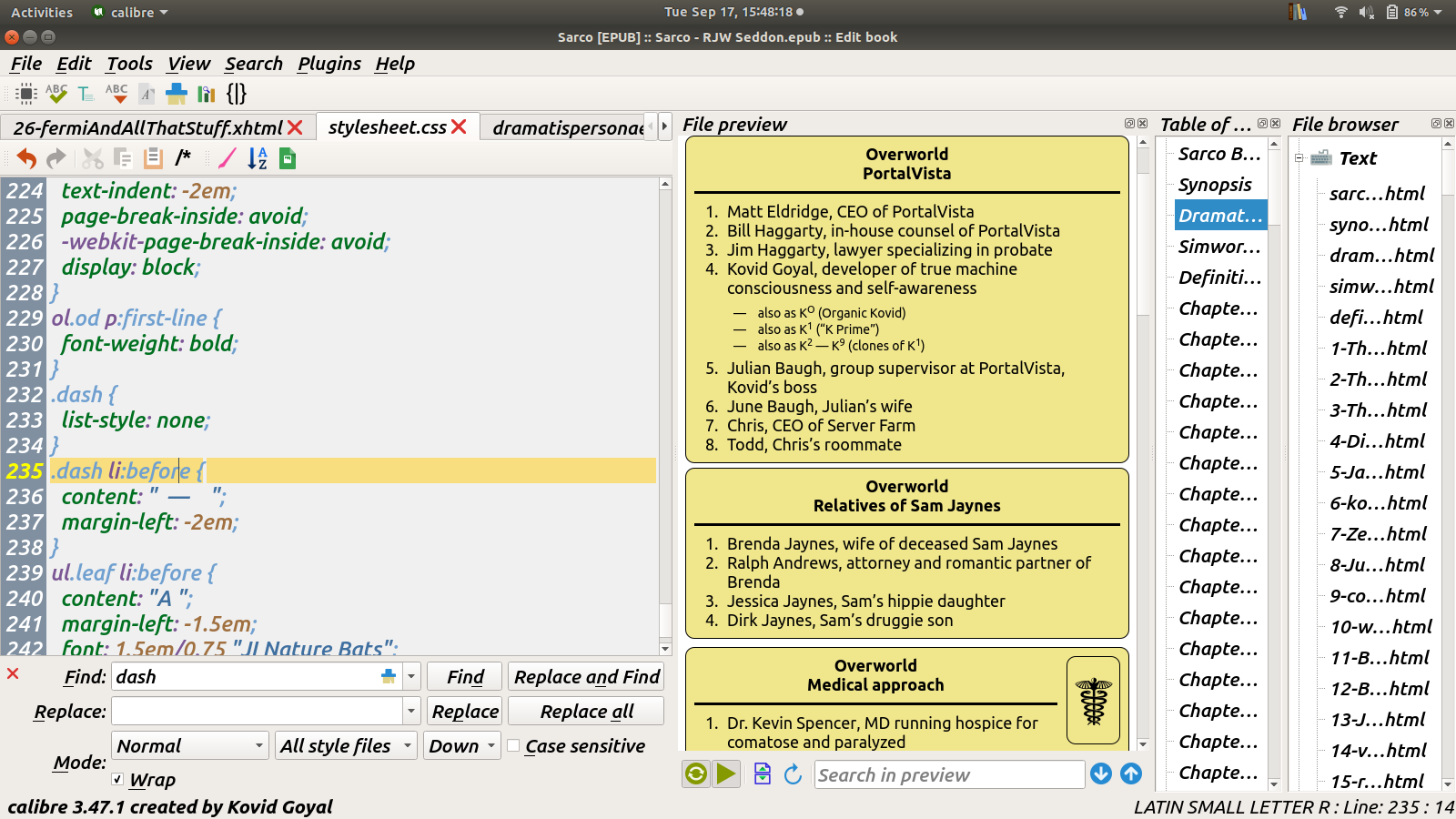Toggle the Case sensitive checkbox

pyautogui.click(x=513, y=745)
